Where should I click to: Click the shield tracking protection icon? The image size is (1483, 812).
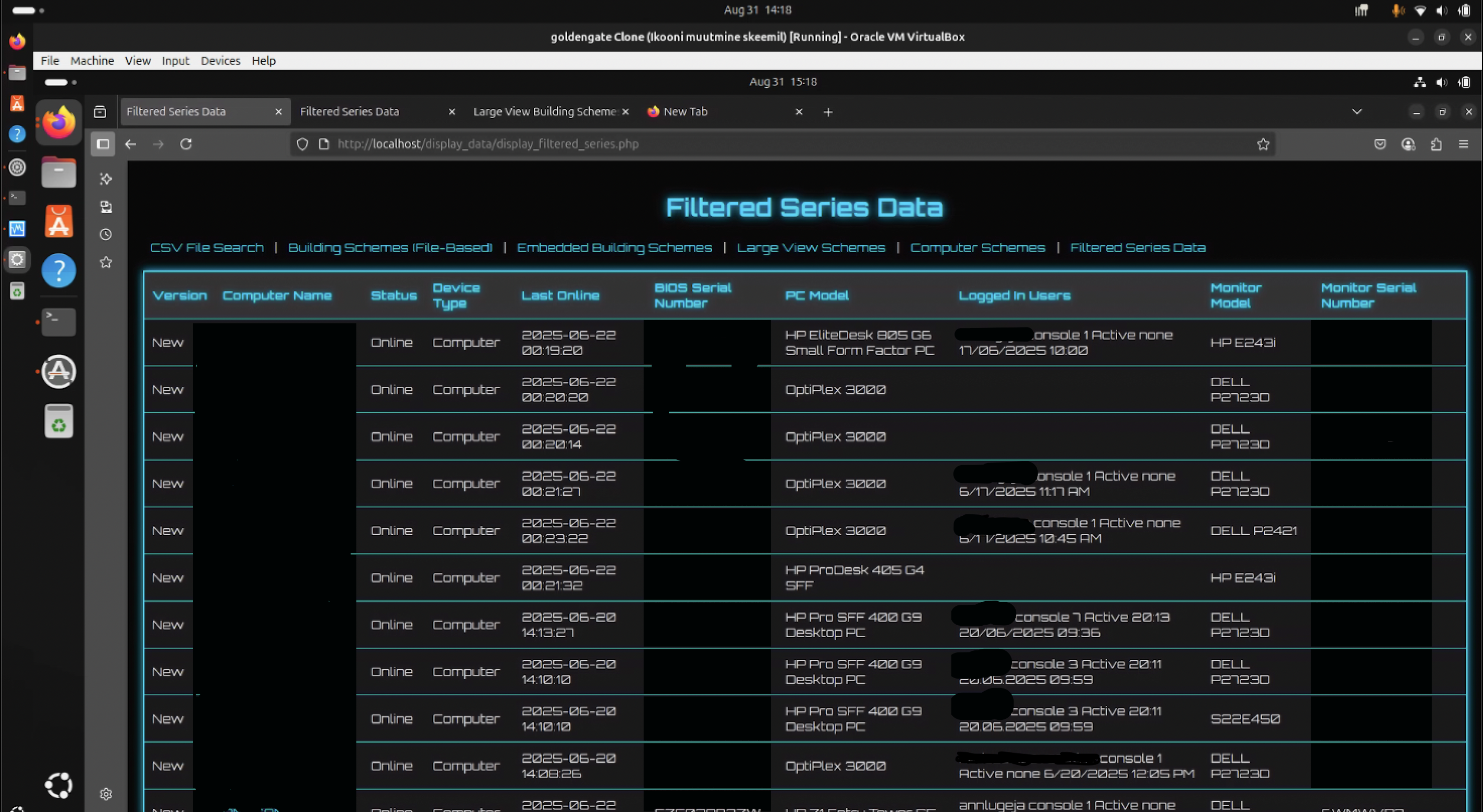(x=302, y=144)
